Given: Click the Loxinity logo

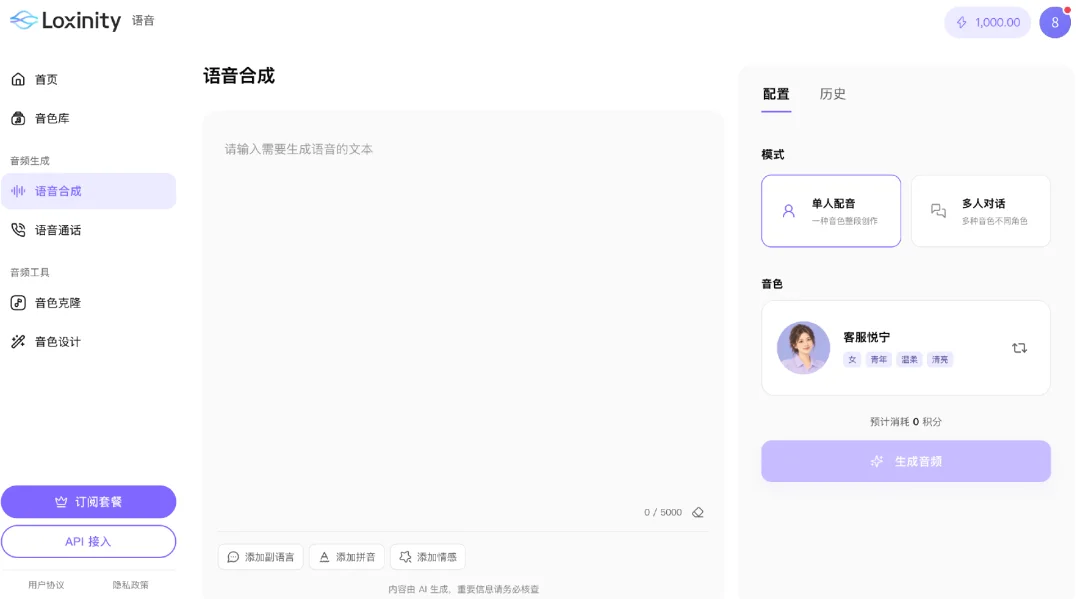Looking at the screenshot, I should [x=65, y=21].
